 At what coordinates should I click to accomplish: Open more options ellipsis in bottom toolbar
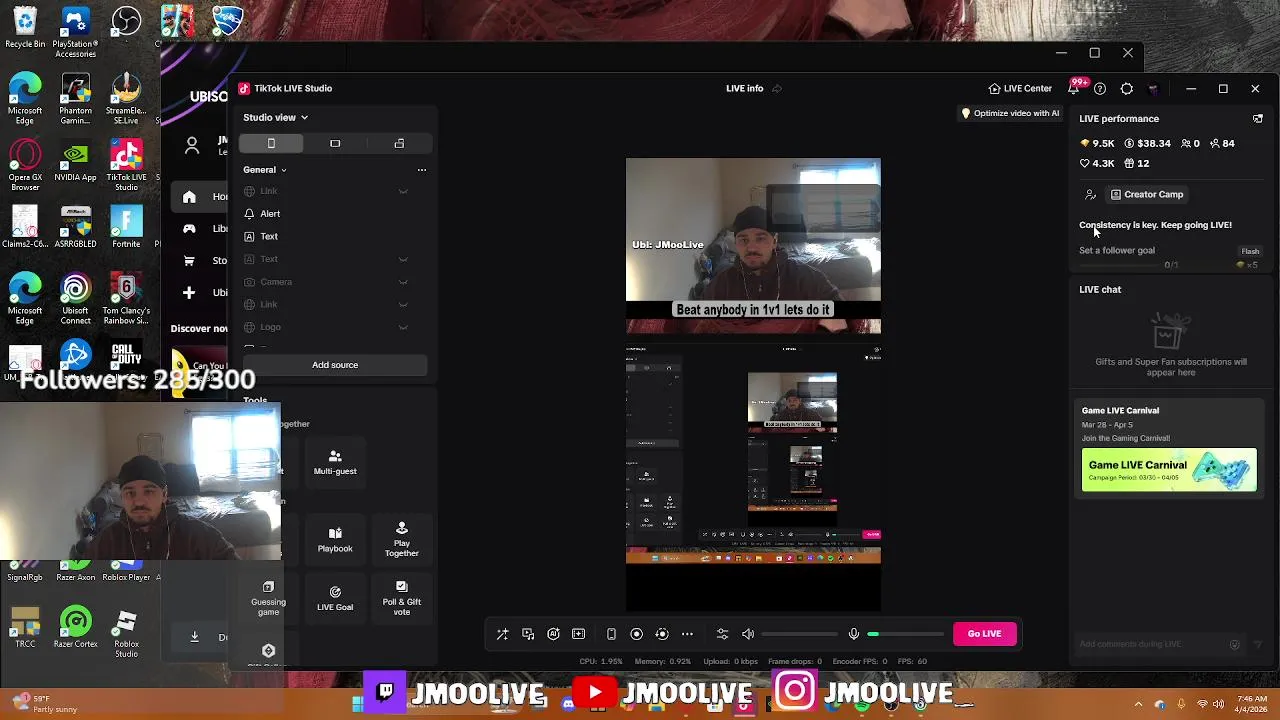pyautogui.click(x=687, y=634)
